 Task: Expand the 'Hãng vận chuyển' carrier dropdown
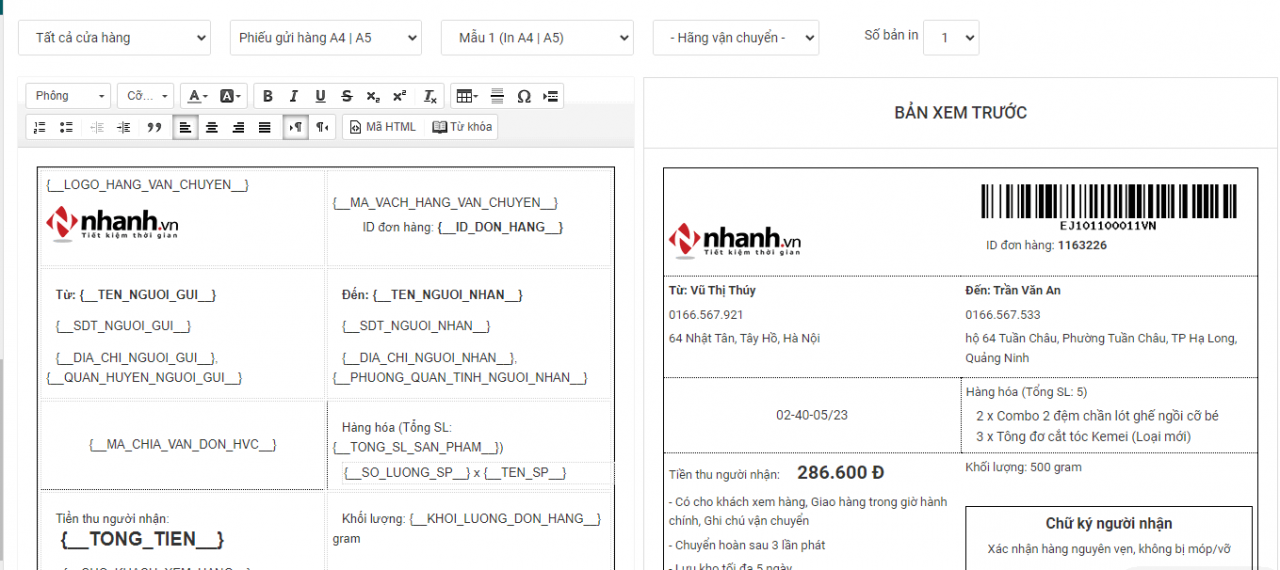pos(736,38)
